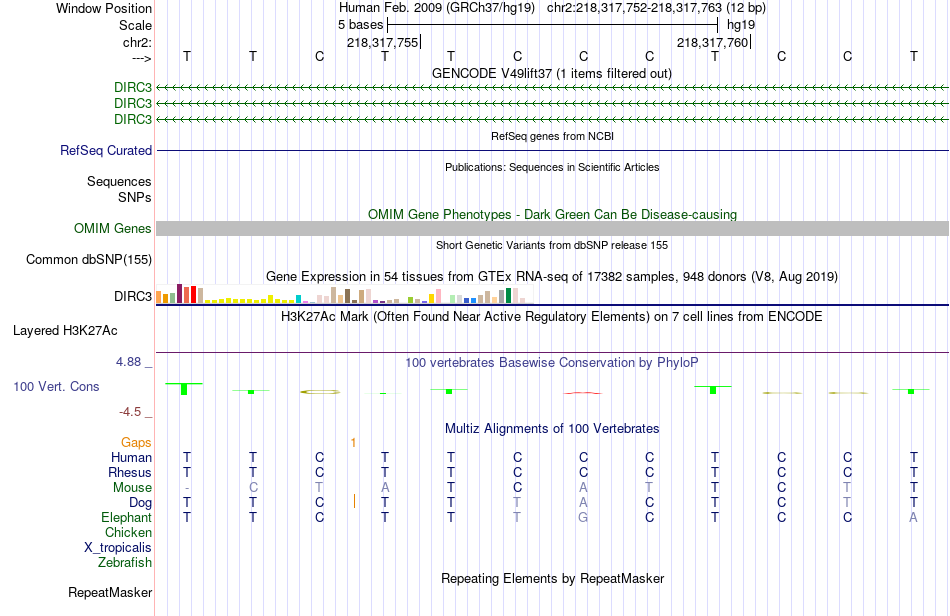Click the Elephant alignment row label
The width and height of the screenshot is (950, 616).
coord(127,518)
